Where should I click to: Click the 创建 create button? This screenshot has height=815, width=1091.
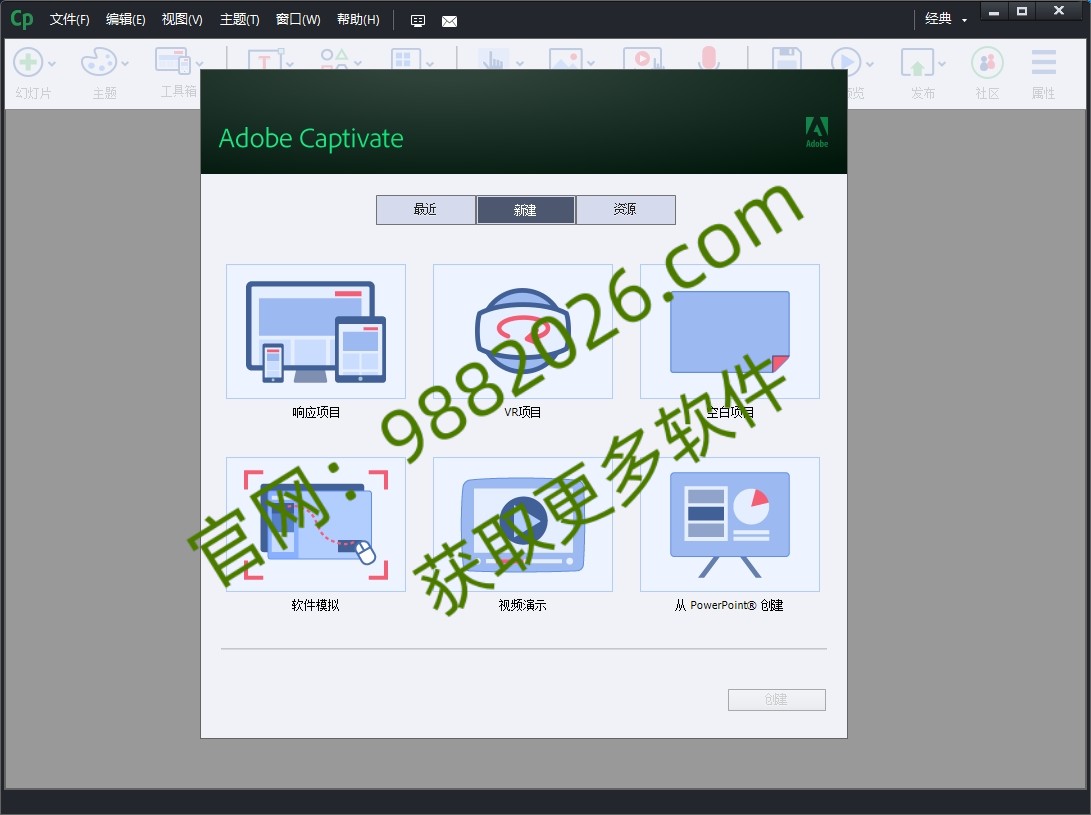click(x=777, y=699)
